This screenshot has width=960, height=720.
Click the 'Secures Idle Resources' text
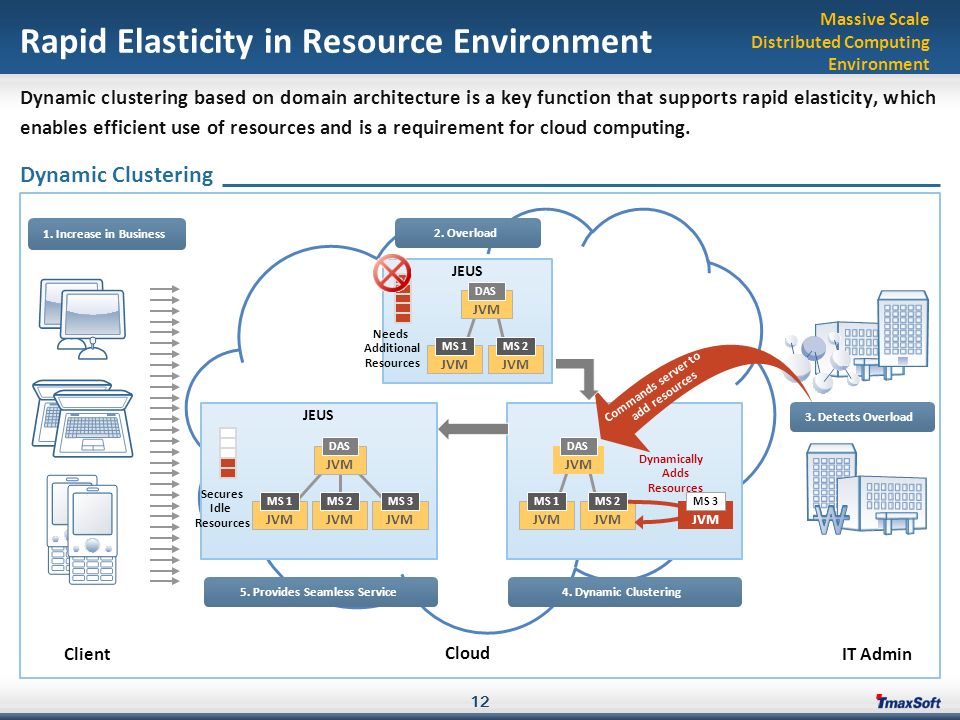tap(222, 508)
